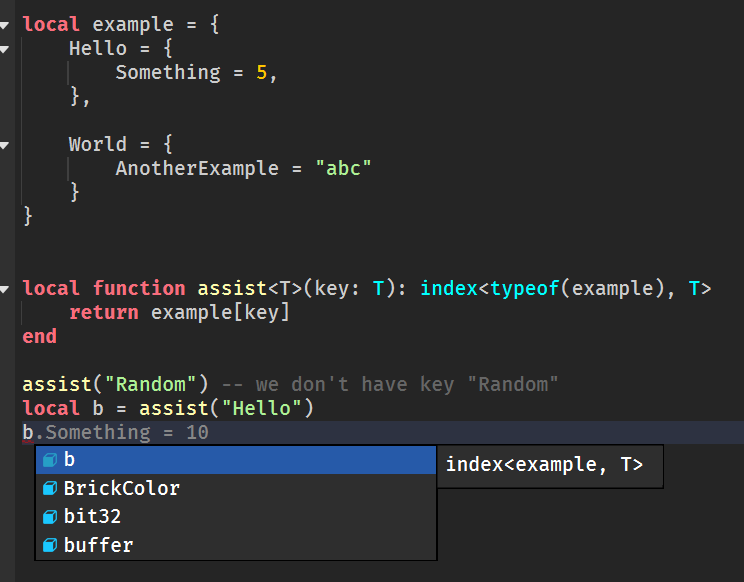Click cube icon beside 'b' suggestion
Screen dimensions: 744x582
click(50, 460)
